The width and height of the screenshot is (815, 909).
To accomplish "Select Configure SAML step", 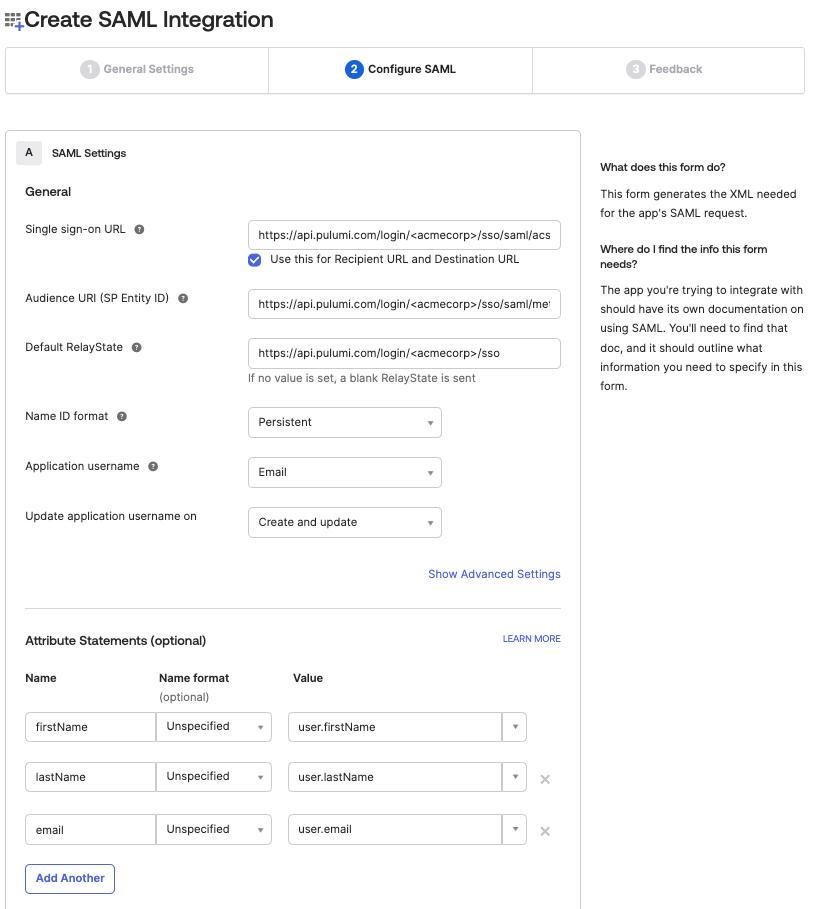I will coord(400,70).
